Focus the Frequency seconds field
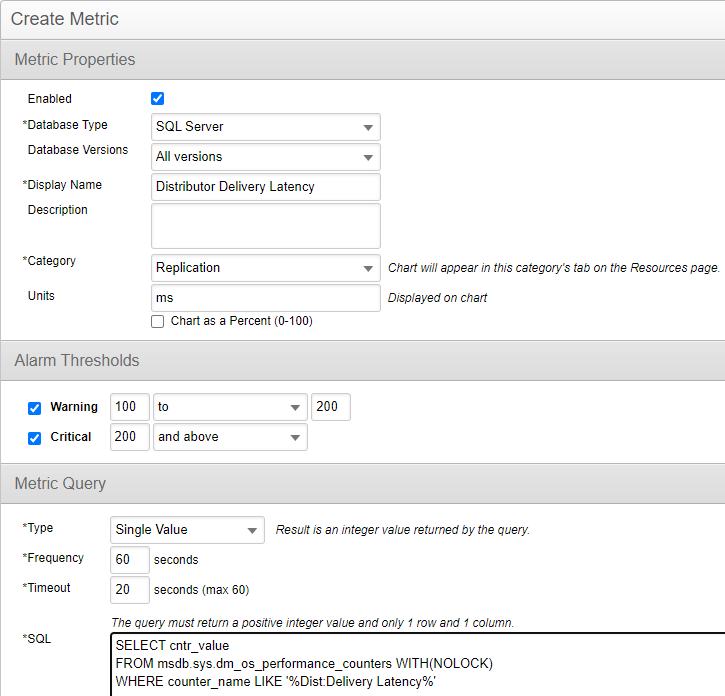Viewport: 725px width, 696px height. (x=129, y=559)
